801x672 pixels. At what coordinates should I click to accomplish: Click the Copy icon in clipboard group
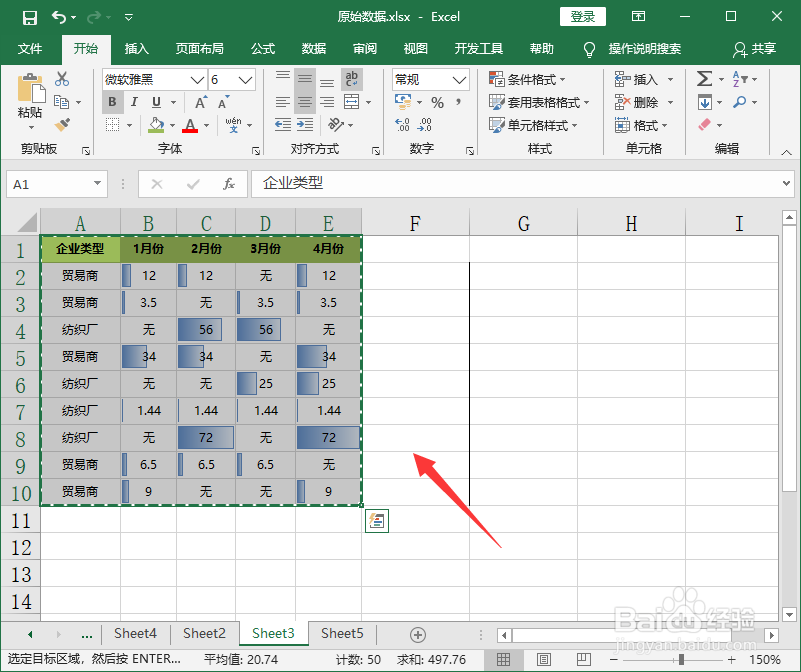point(62,102)
